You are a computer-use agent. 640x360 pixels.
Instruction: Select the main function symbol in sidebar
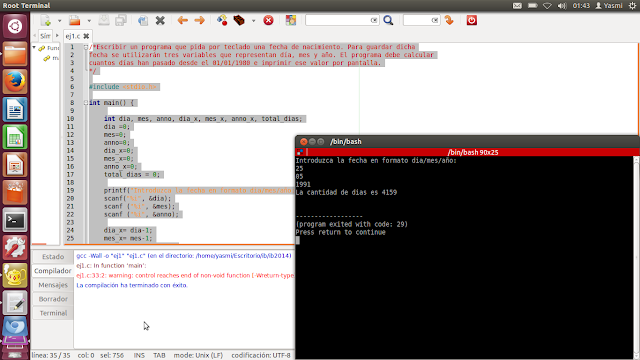pos(52,58)
